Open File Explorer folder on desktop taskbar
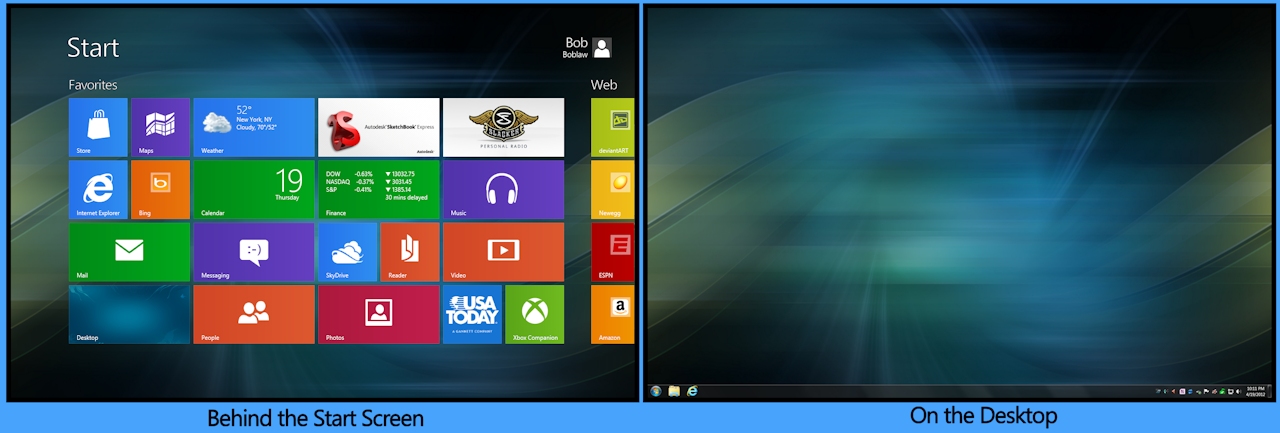Screen dimensions: 1280x433 pos(674,391)
